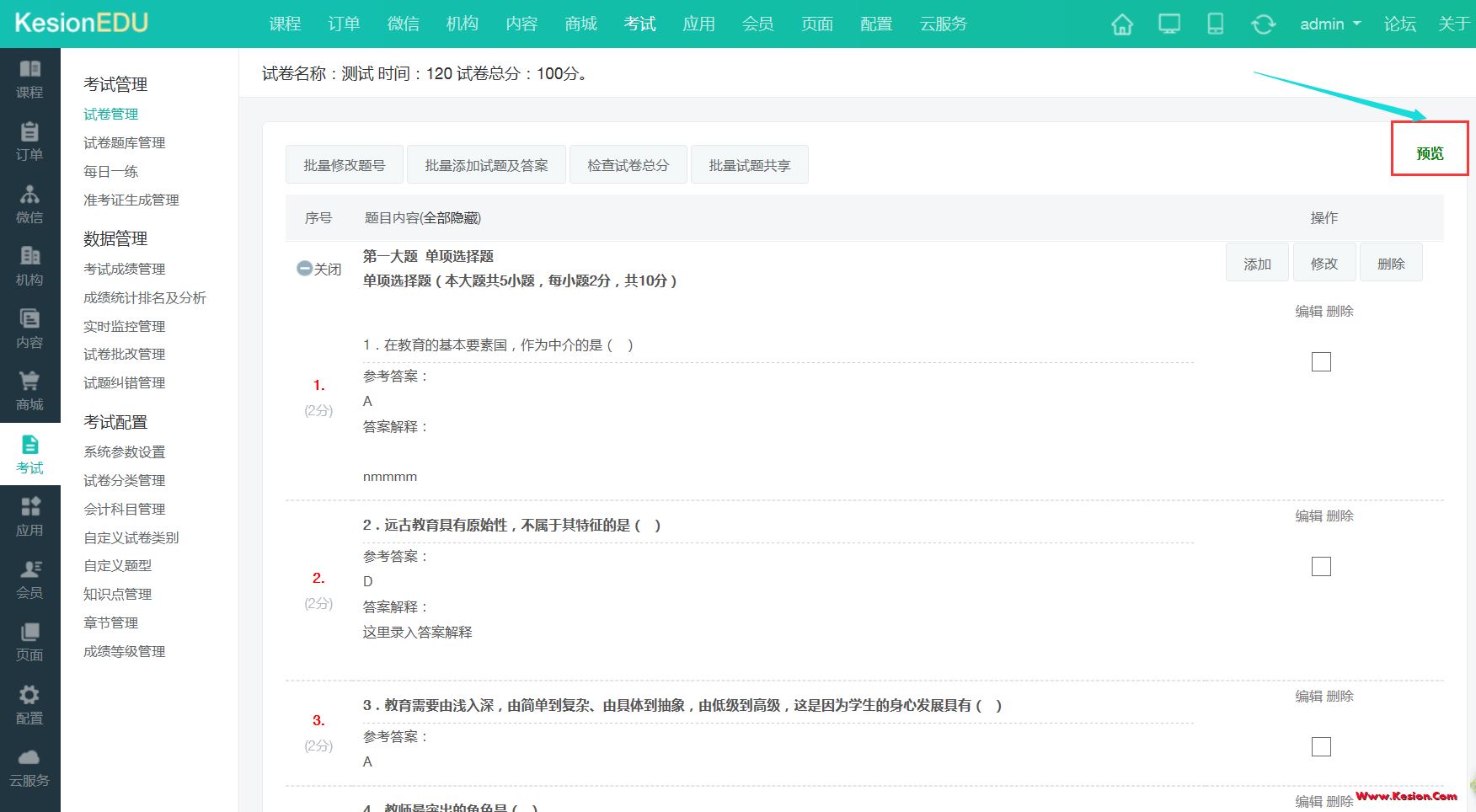Click the 检查试卷总分 button
1476x812 pixels.
point(628,164)
